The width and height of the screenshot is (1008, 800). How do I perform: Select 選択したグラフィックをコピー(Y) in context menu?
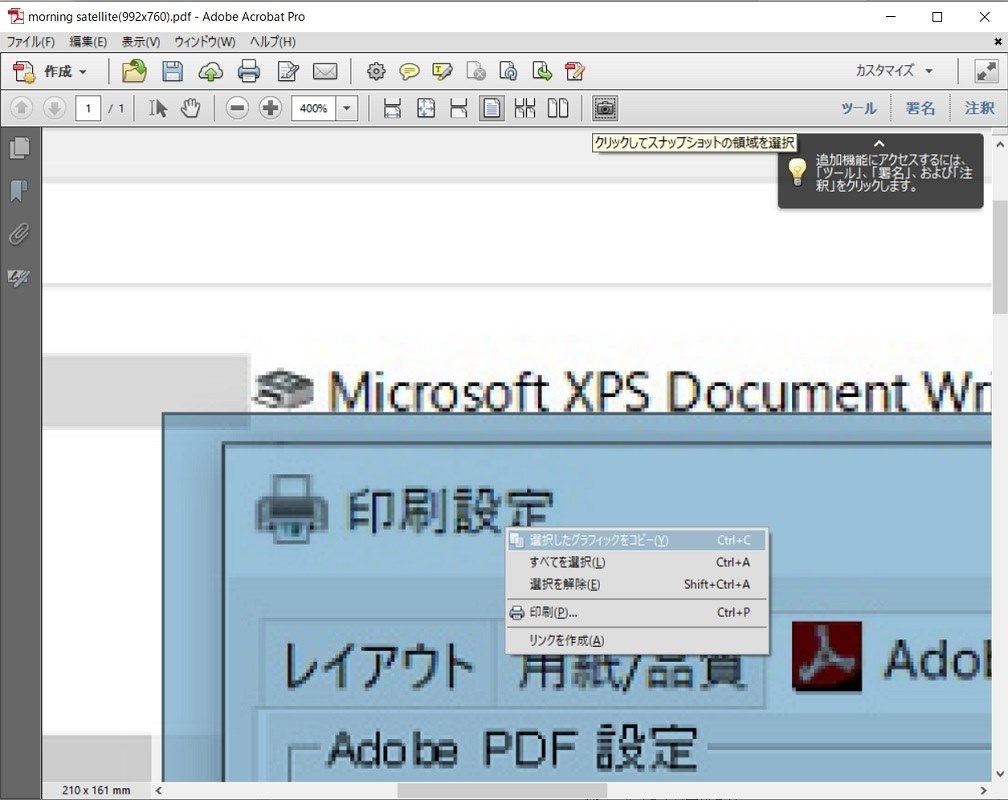637,540
